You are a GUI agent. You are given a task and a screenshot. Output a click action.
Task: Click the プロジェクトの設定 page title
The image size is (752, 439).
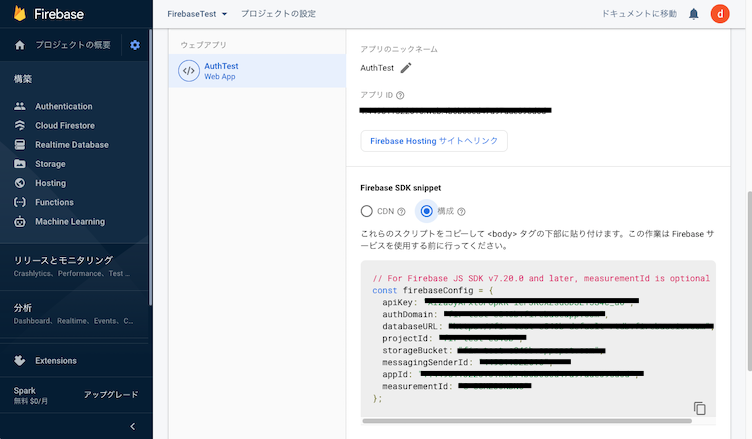278,14
